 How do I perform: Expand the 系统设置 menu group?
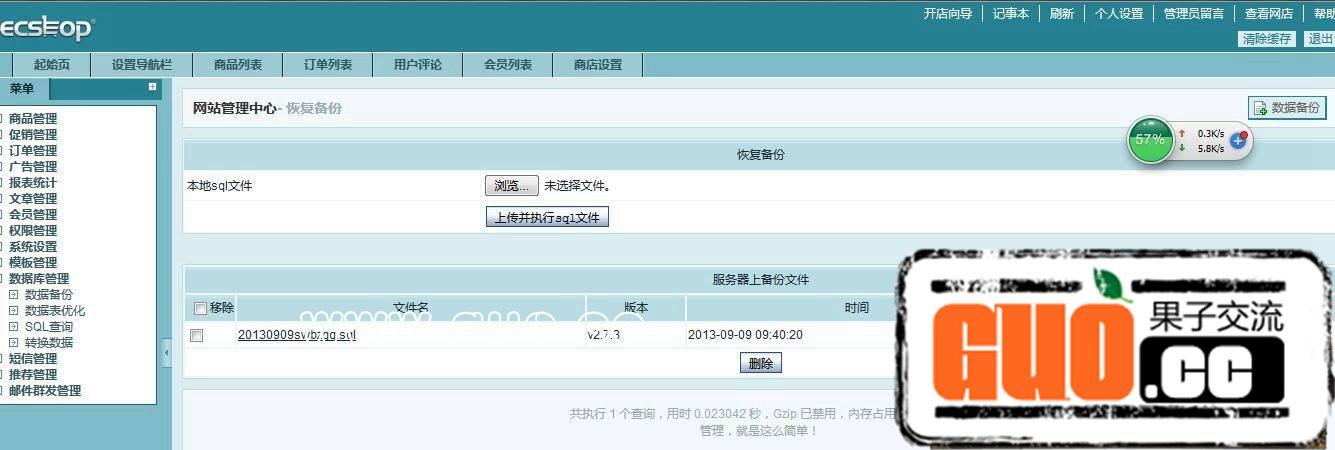point(32,247)
